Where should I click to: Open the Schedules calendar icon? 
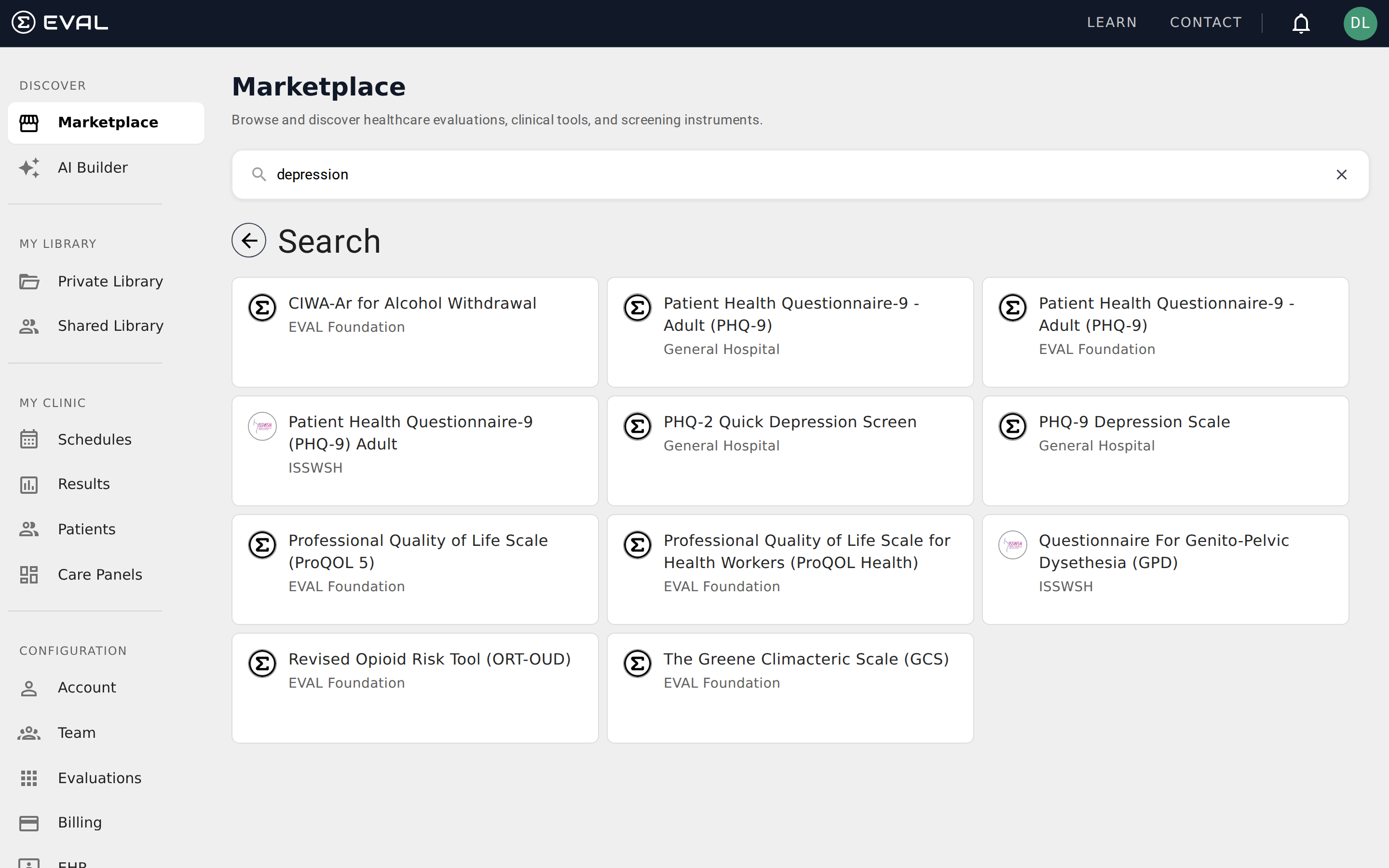pos(29,439)
